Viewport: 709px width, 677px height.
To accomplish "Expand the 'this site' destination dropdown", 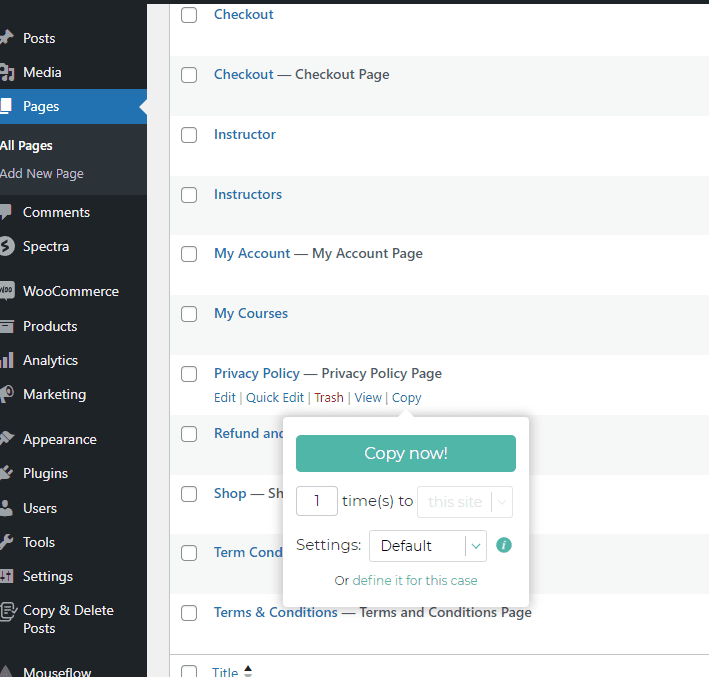I will (464, 502).
